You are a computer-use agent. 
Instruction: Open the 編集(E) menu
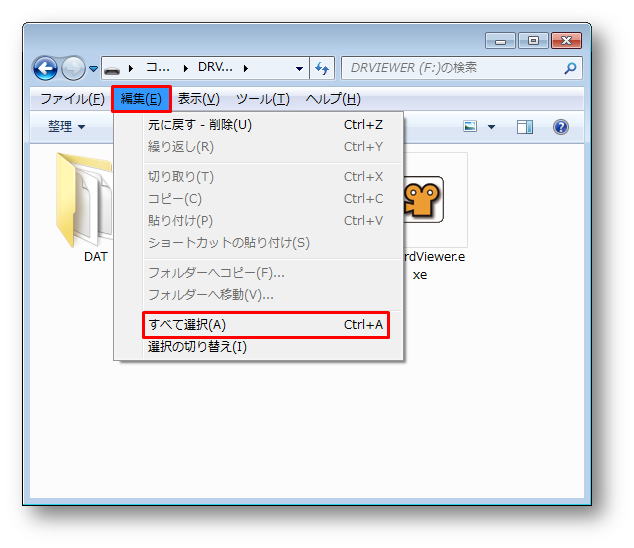tap(141, 99)
